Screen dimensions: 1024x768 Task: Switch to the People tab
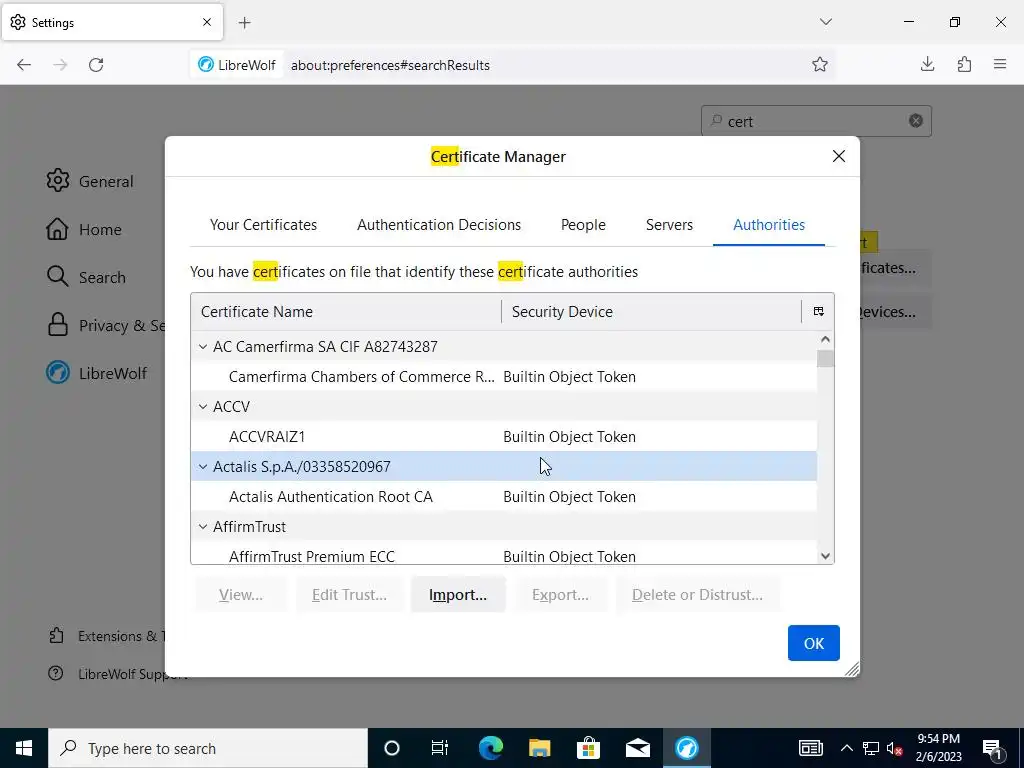pyautogui.click(x=583, y=225)
